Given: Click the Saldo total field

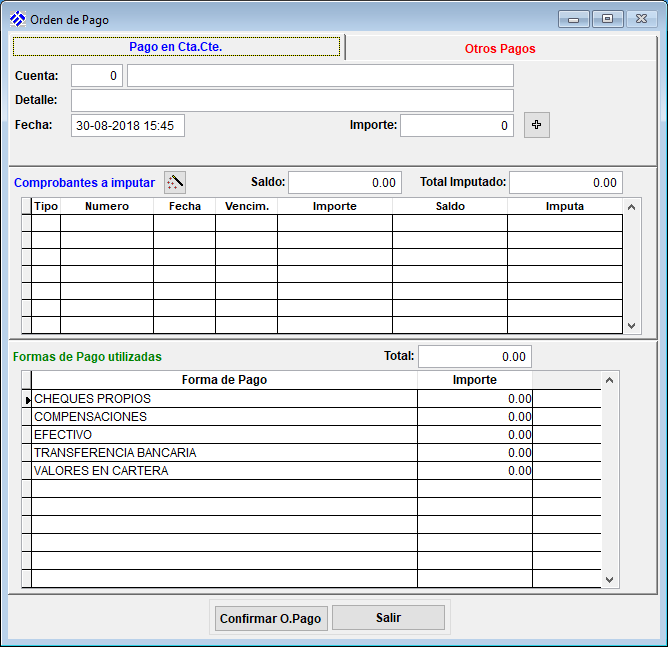Looking at the screenshot, I should 344,182.
